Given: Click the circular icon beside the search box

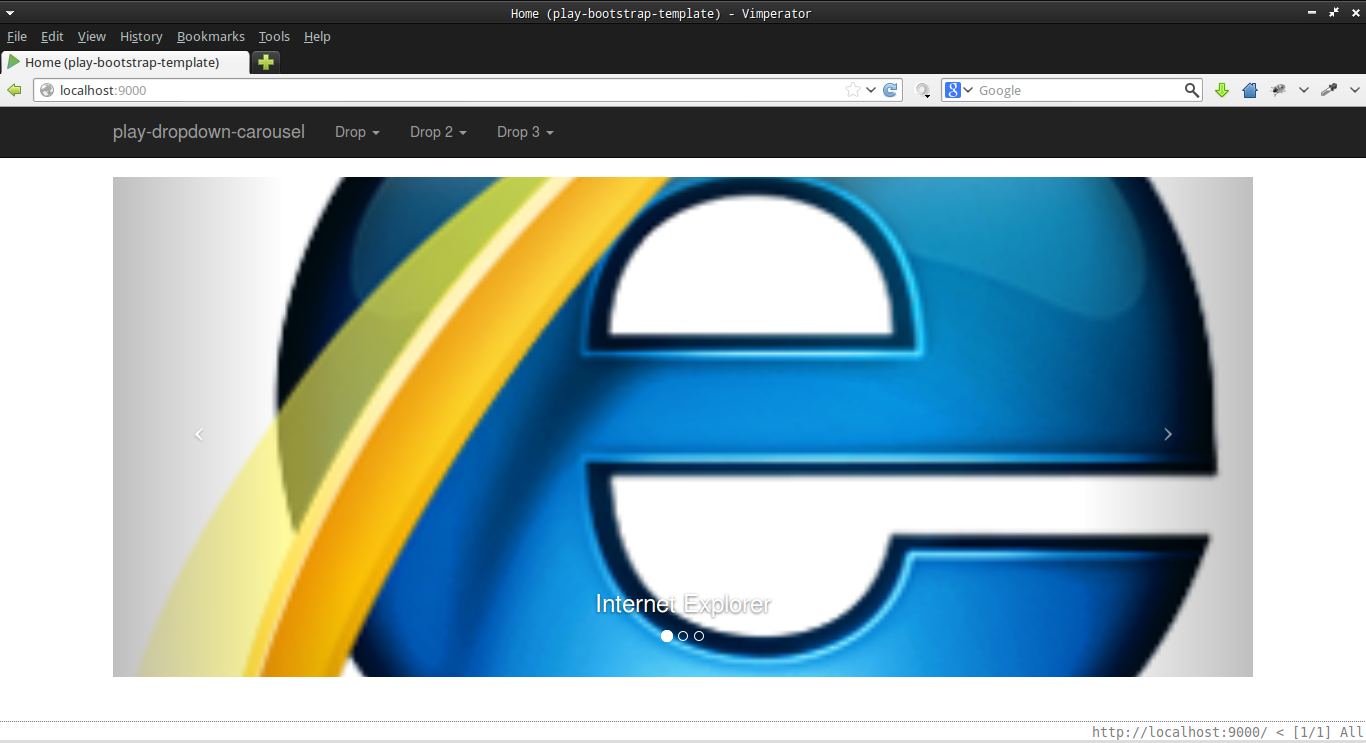Looking at the screenshot, I should coord(923,90).
